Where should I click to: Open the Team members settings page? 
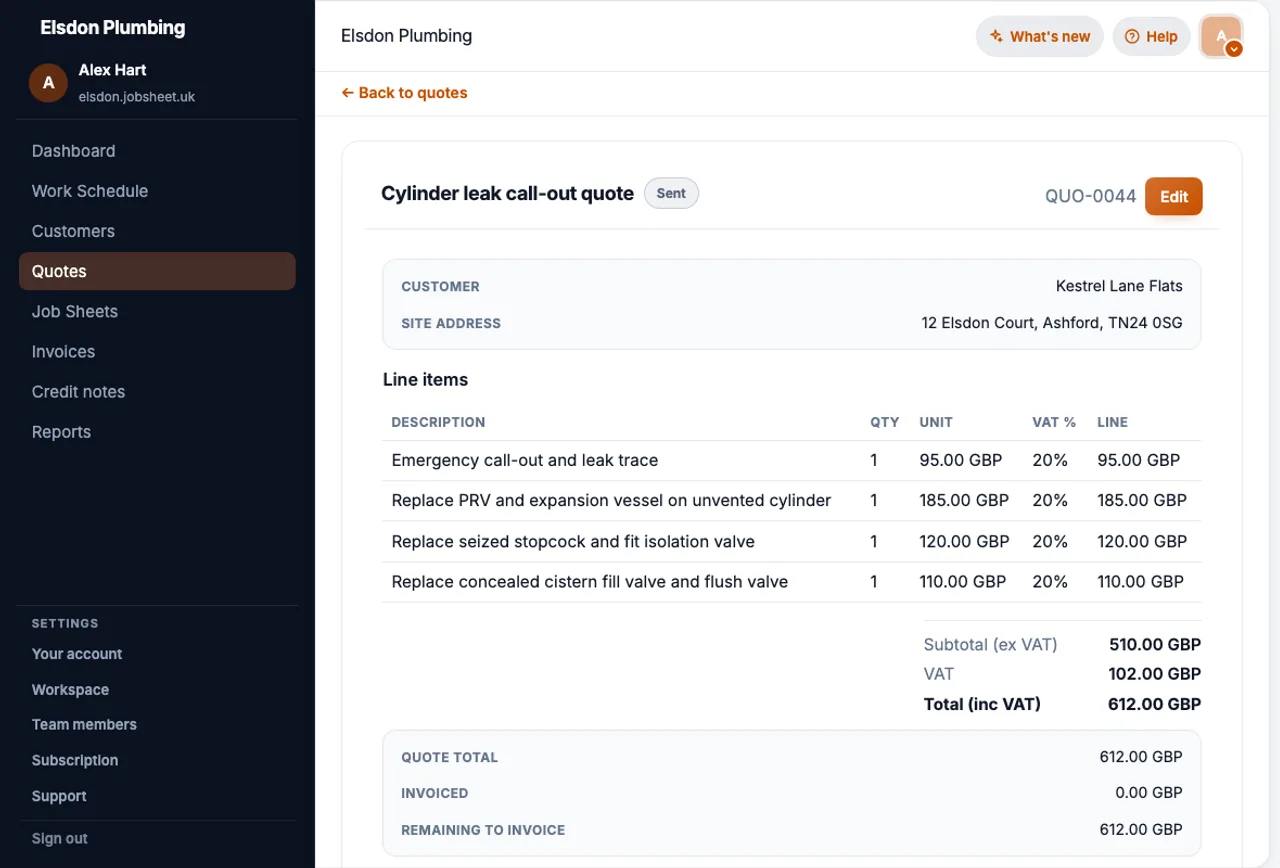point(84,725)
